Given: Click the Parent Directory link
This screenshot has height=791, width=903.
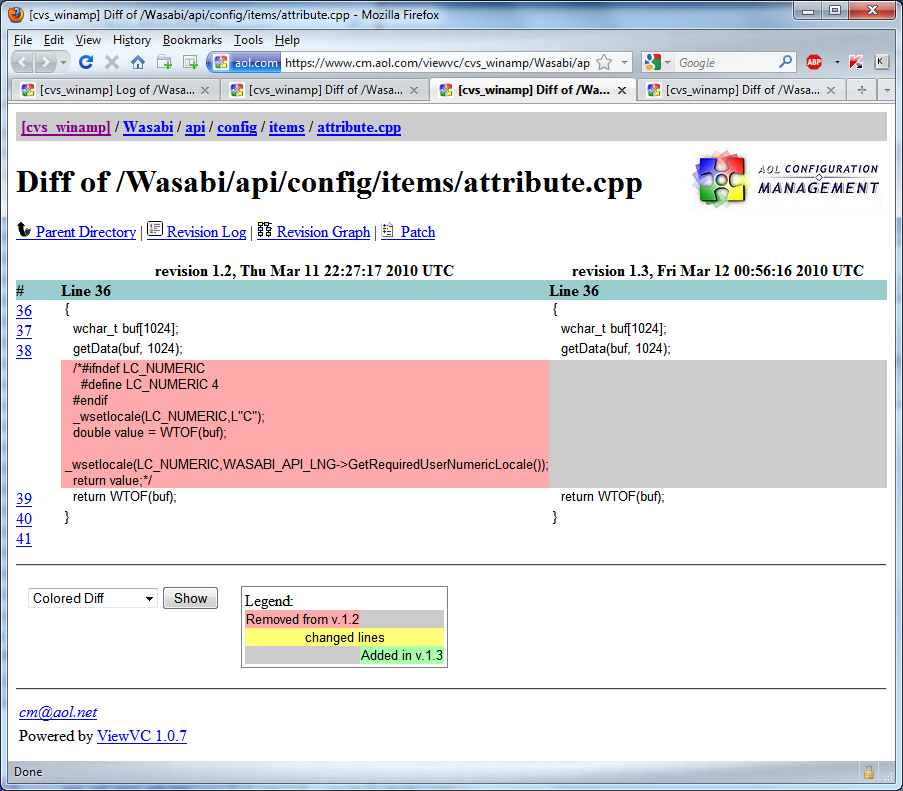Looking at the screenshot, I should [x=85, y=232].
